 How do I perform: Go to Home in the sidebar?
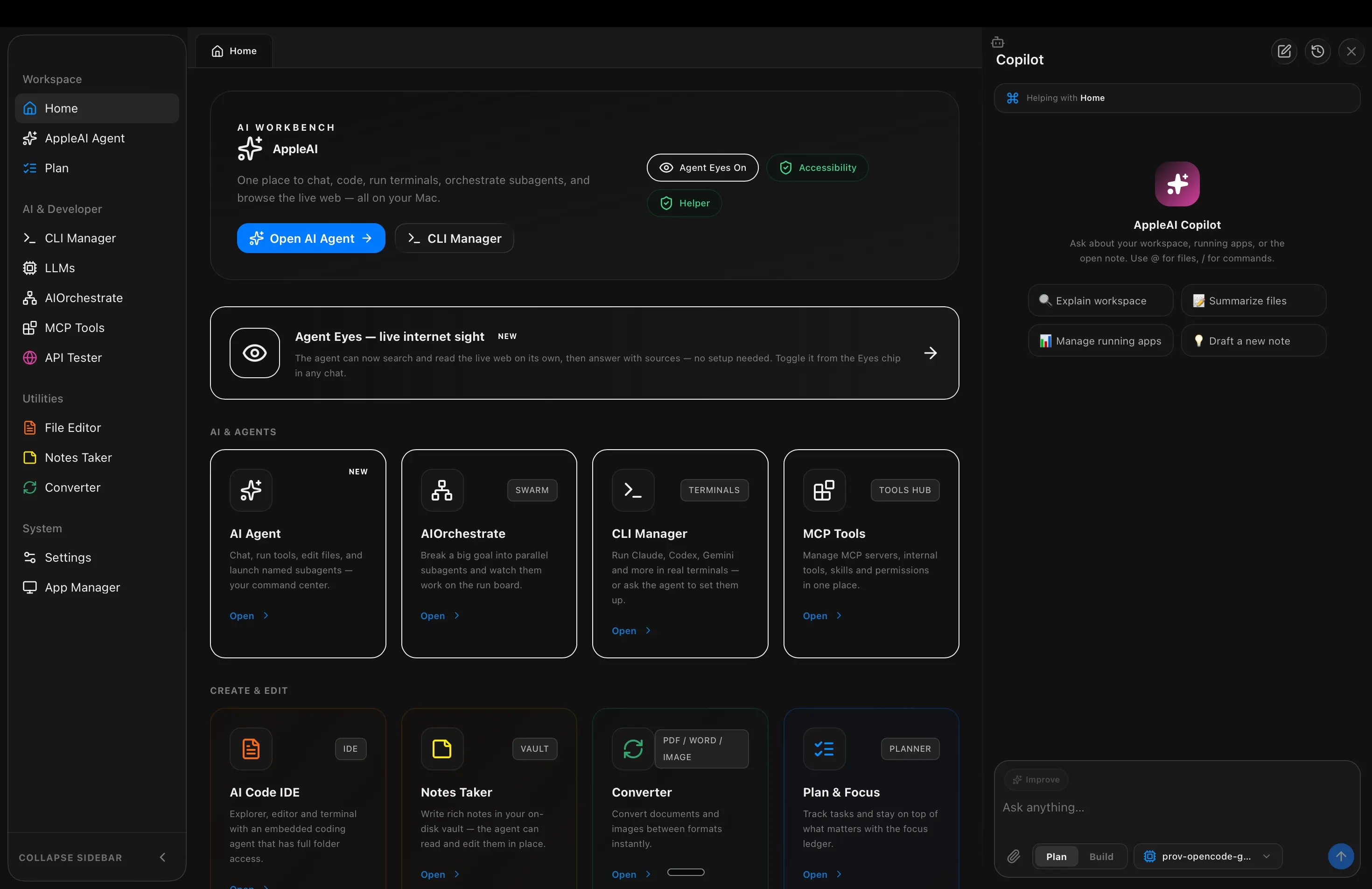coord(97,108)
